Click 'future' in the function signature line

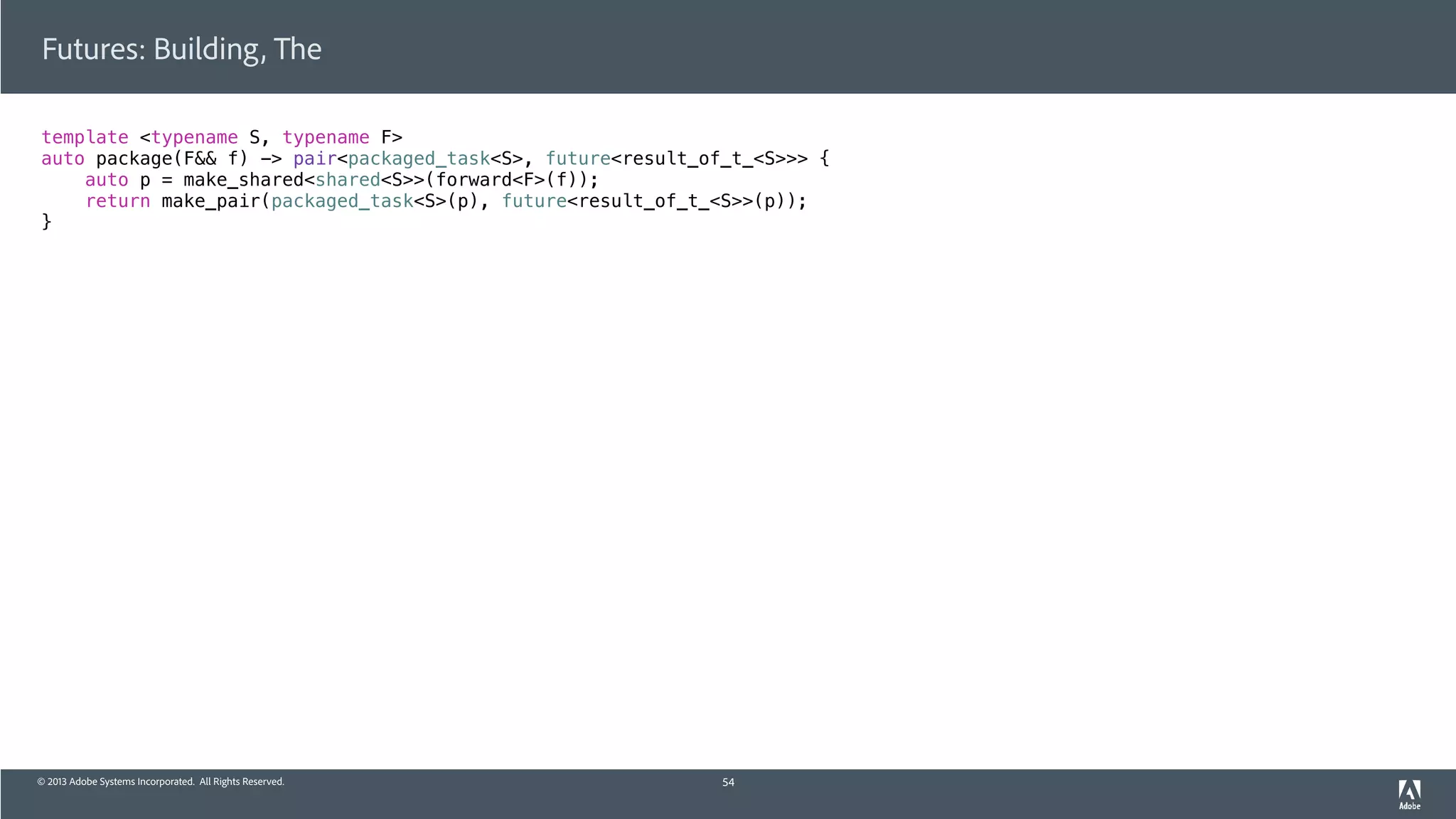577,159
